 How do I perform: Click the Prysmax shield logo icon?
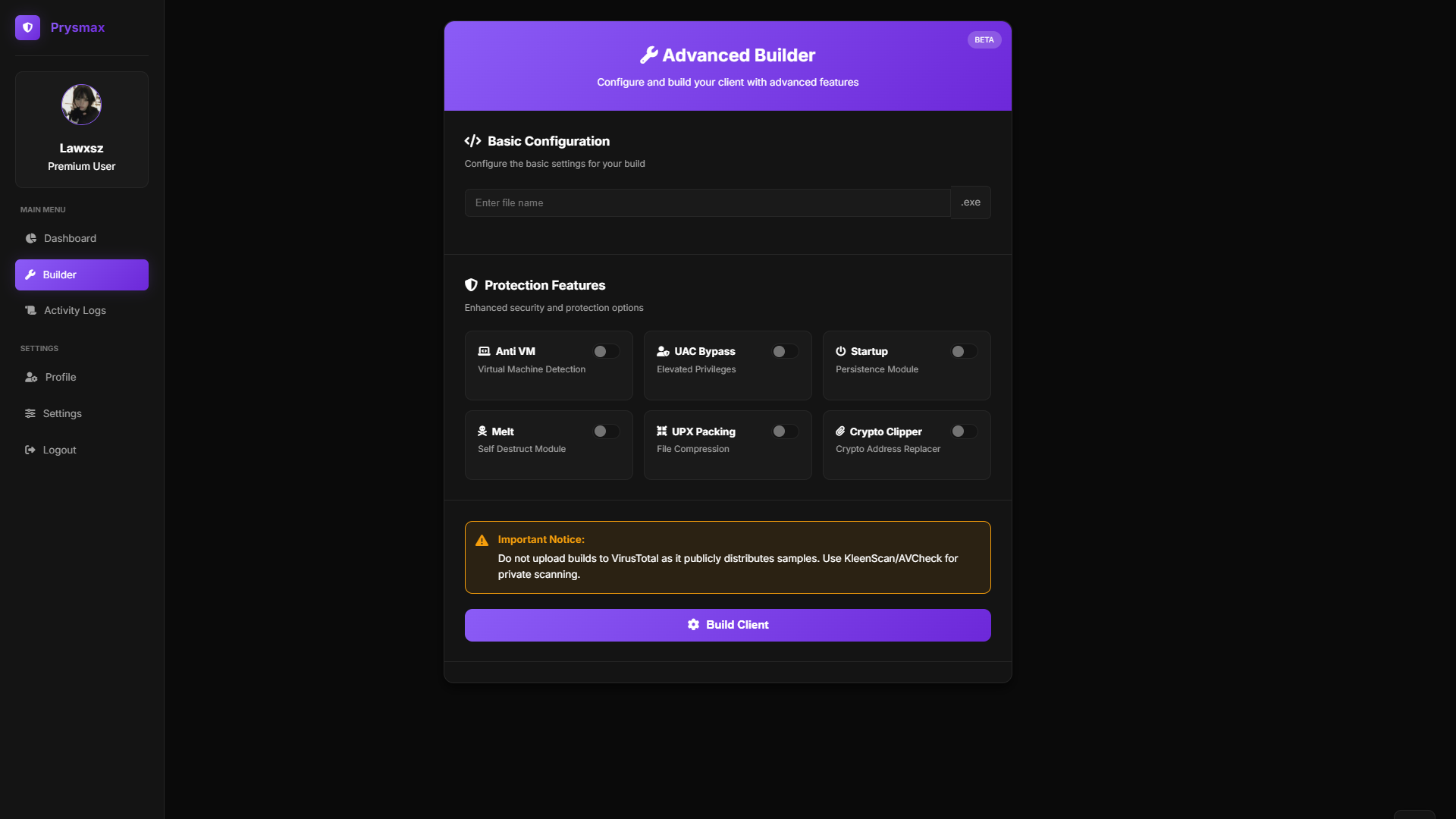click(27, 27)
